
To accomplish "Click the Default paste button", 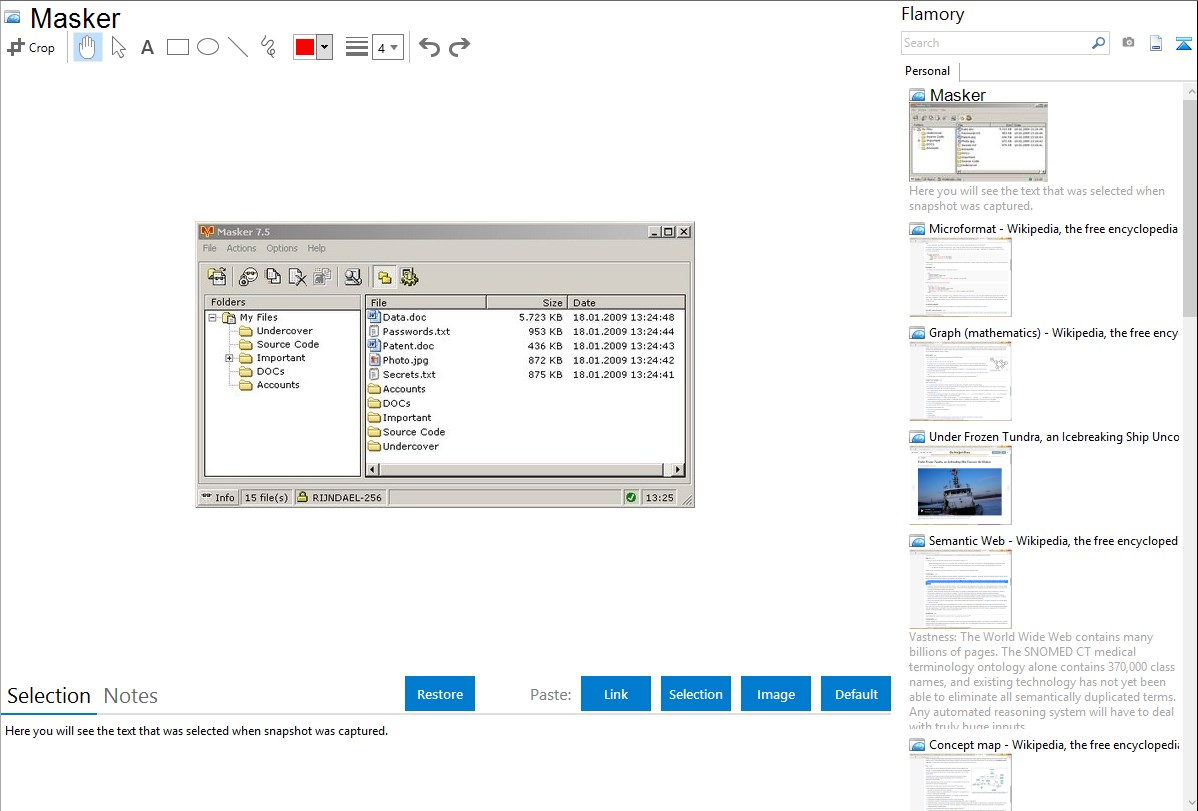I will pyautogui.click(x=856, y=694).
